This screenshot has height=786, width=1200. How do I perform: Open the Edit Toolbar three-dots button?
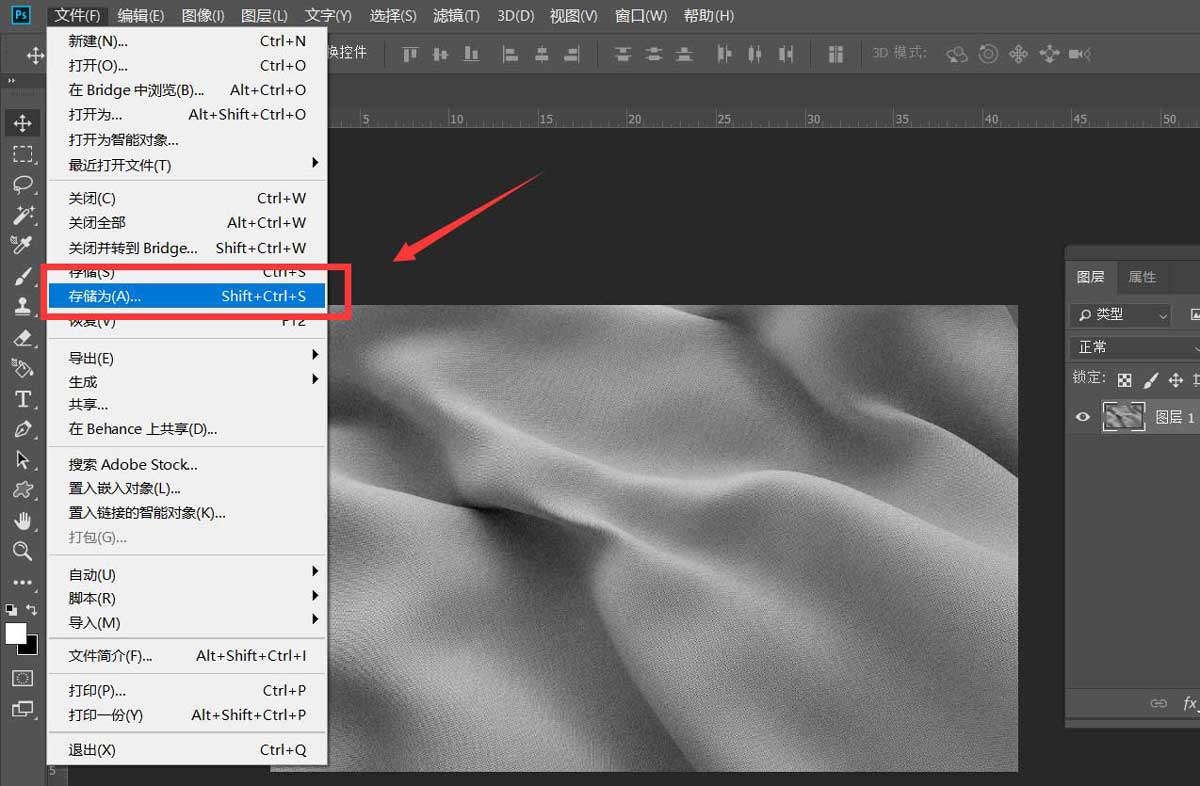click(x=22, y=582)
